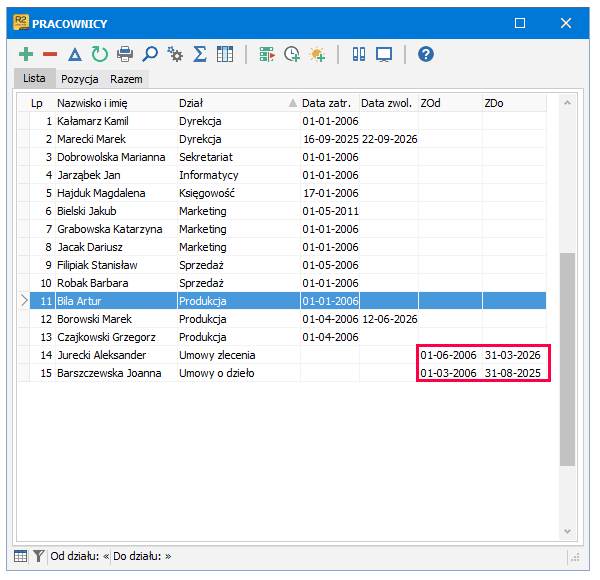The height and width of the screenshot is (580, 600).
Task: Click the green list with red arrow icon
Action: [x=267, y=54]
